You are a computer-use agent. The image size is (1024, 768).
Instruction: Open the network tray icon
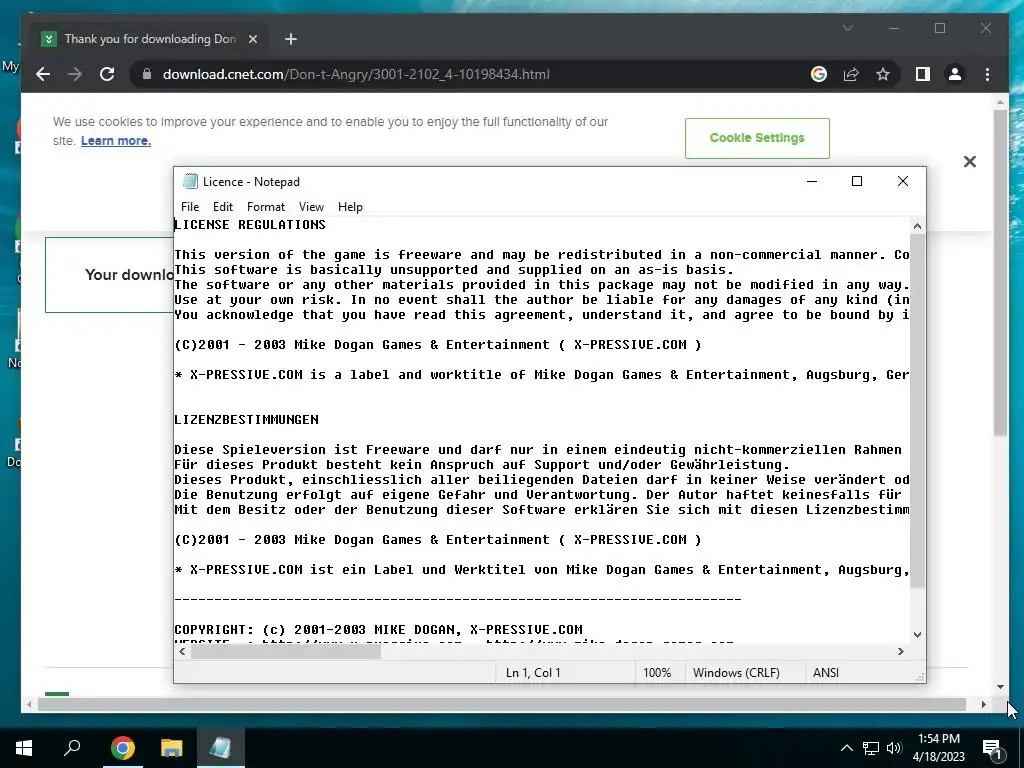871,748
